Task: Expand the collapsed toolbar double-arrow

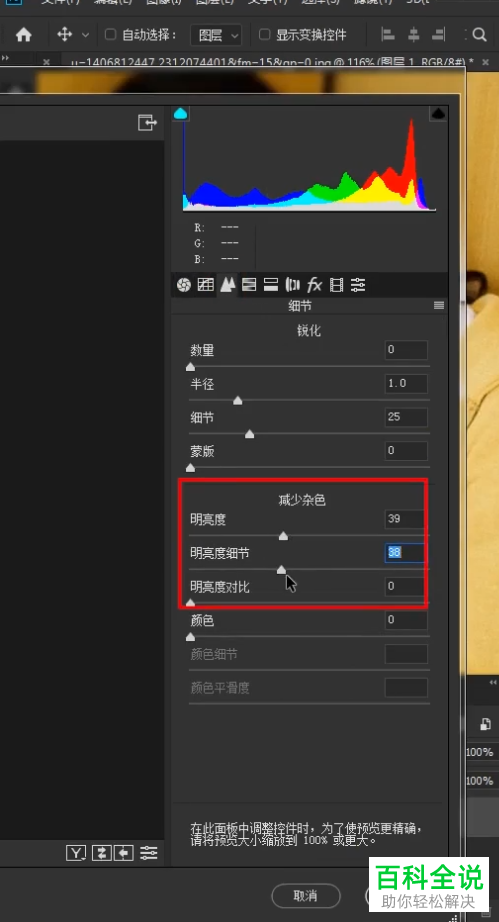Action: pyautogui.click(x=5, y=58)
